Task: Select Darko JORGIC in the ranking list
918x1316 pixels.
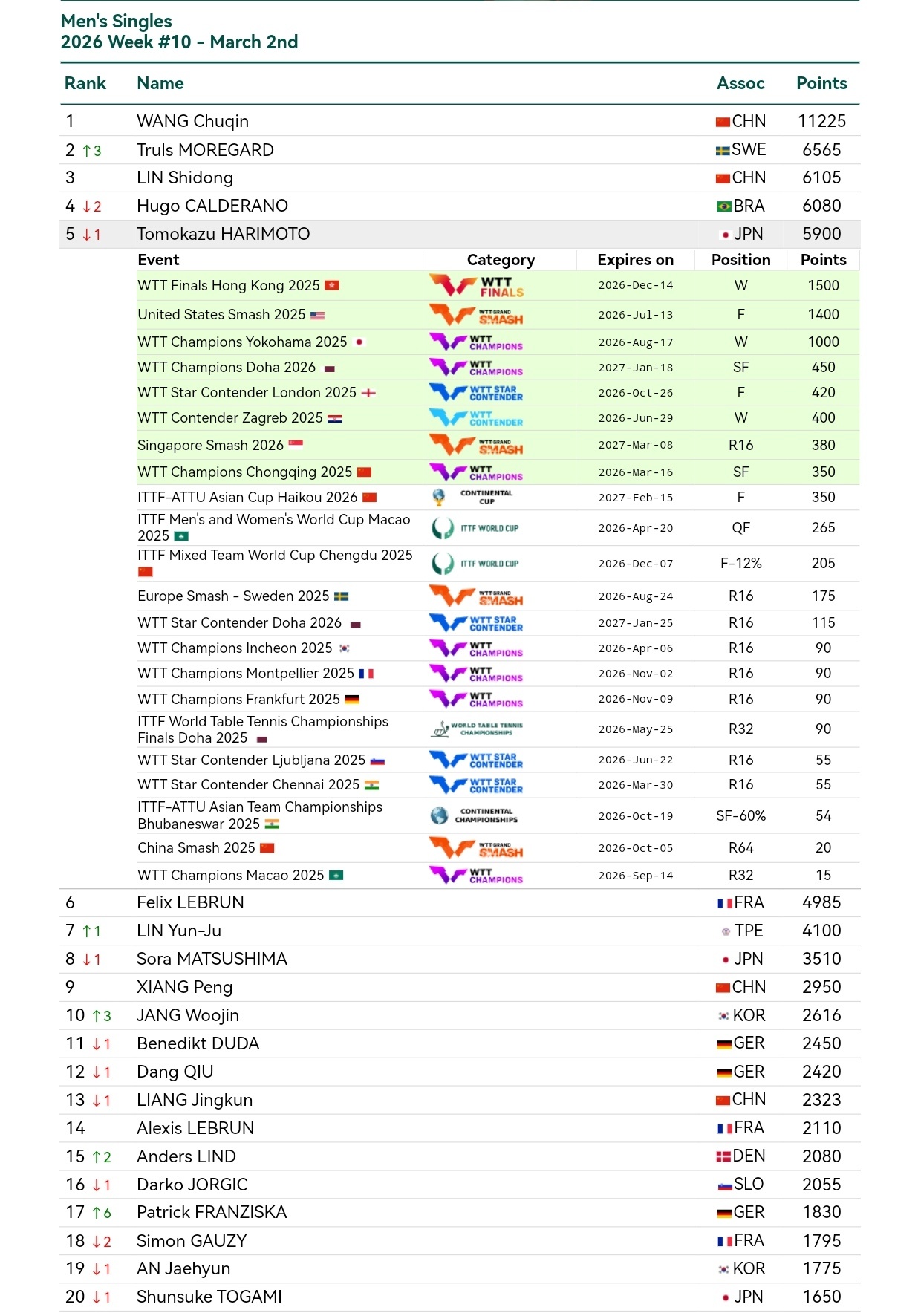Action: [460, 1185]
